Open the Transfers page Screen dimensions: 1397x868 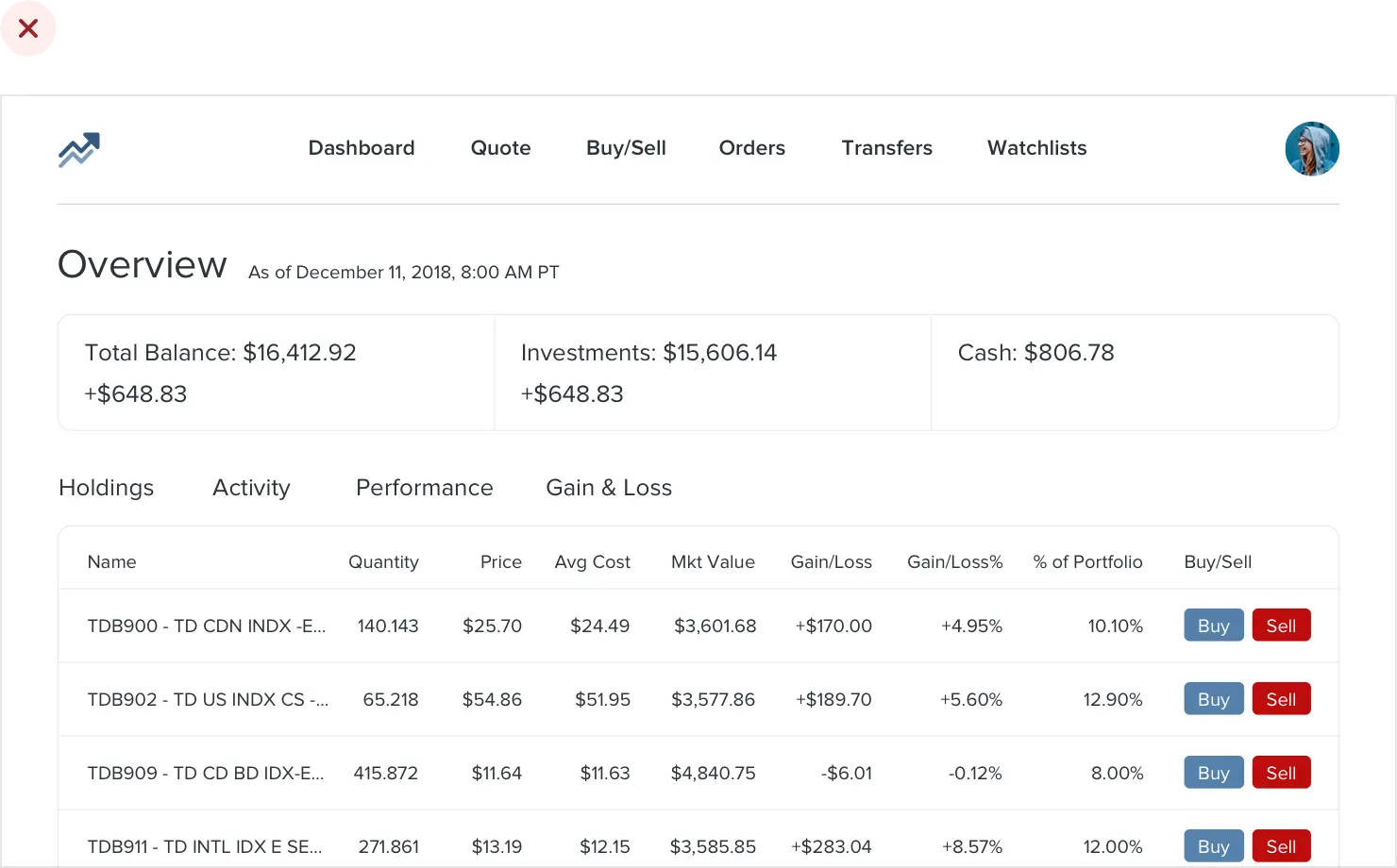point(886,148)
